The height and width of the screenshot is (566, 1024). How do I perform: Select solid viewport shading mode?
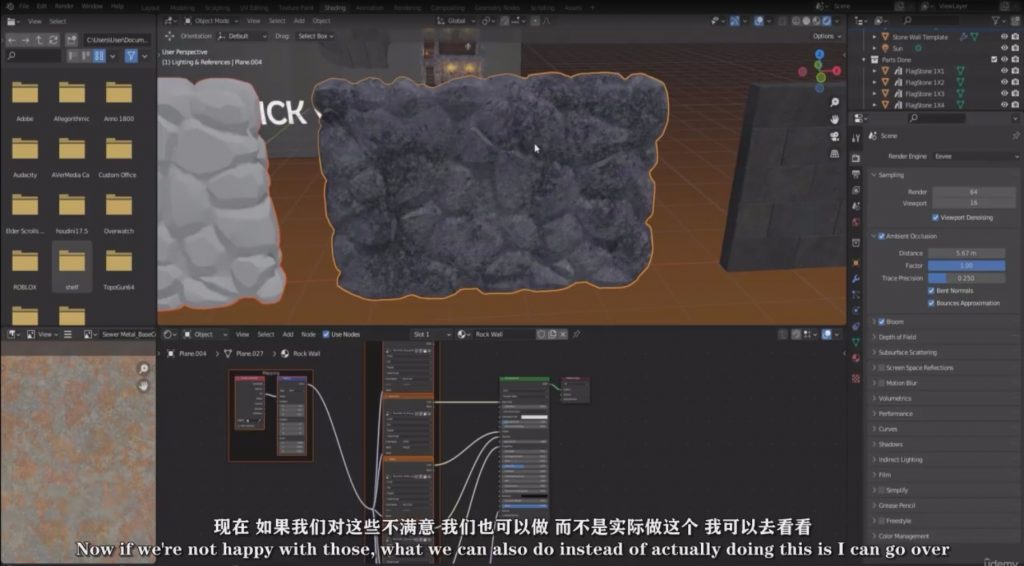click(806, 21)
